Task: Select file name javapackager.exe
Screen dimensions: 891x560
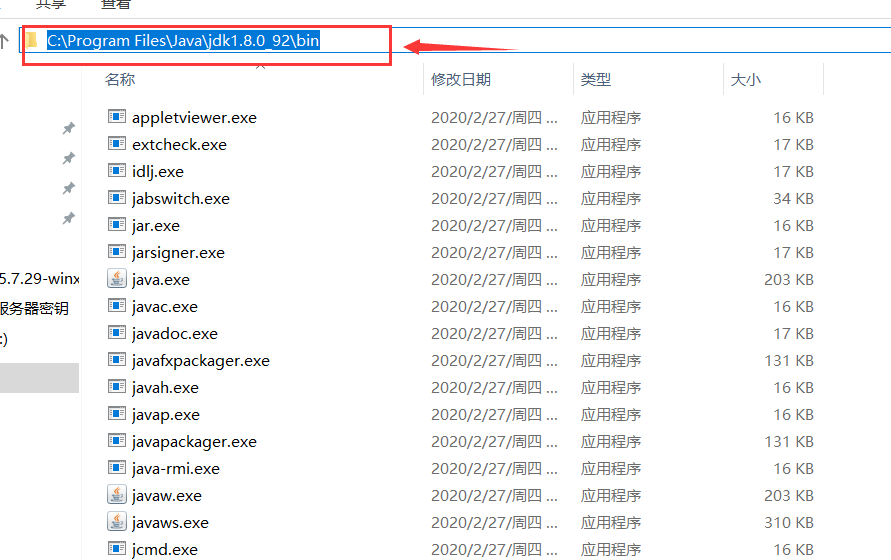Action: point(194,442)
